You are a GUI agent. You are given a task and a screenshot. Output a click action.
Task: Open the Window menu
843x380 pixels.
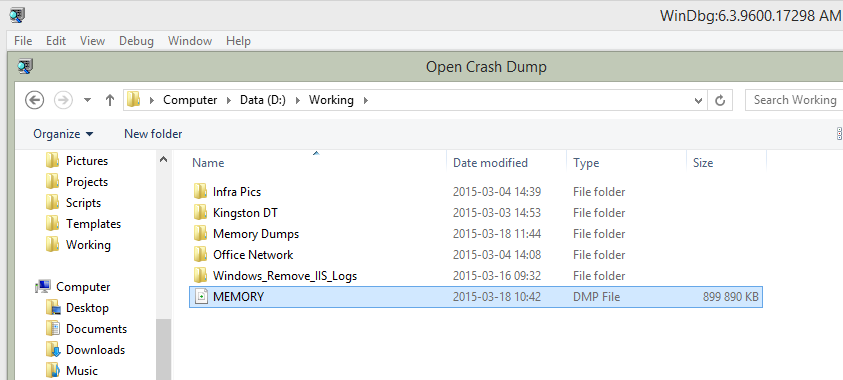click(x=190, y=41)
